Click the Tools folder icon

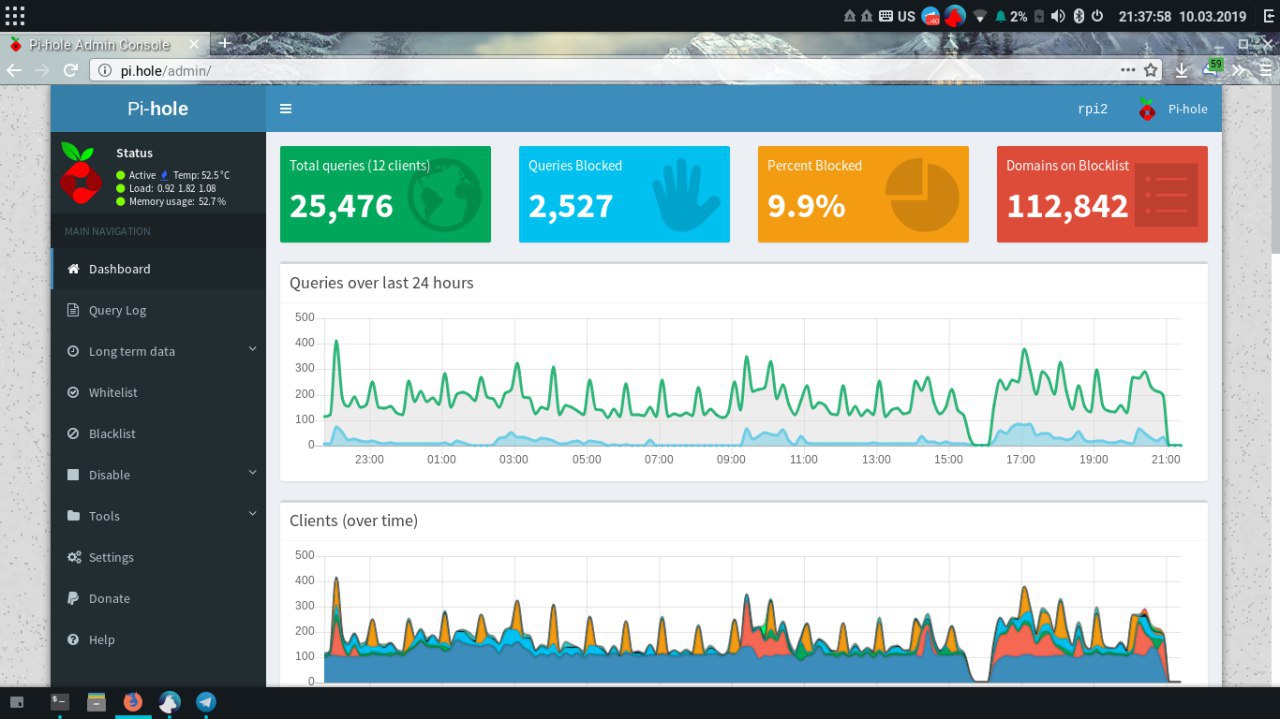point(73,516)
